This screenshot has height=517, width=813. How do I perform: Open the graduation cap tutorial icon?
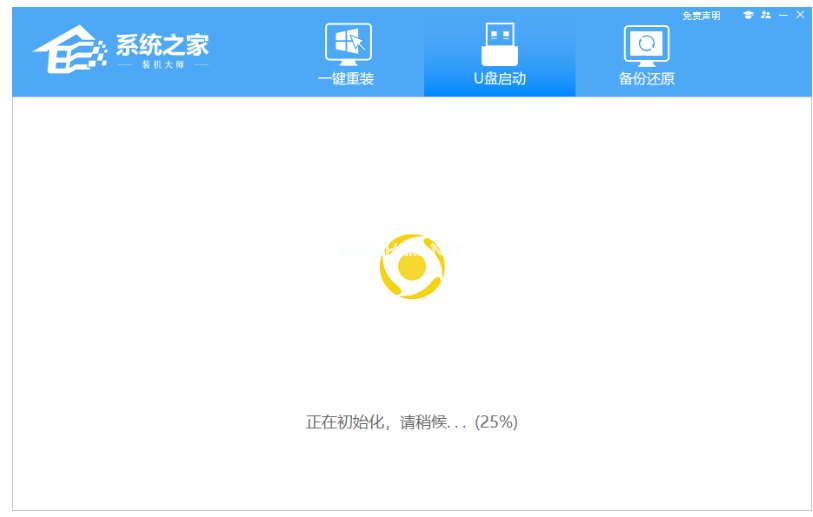[x=748, y=15]
